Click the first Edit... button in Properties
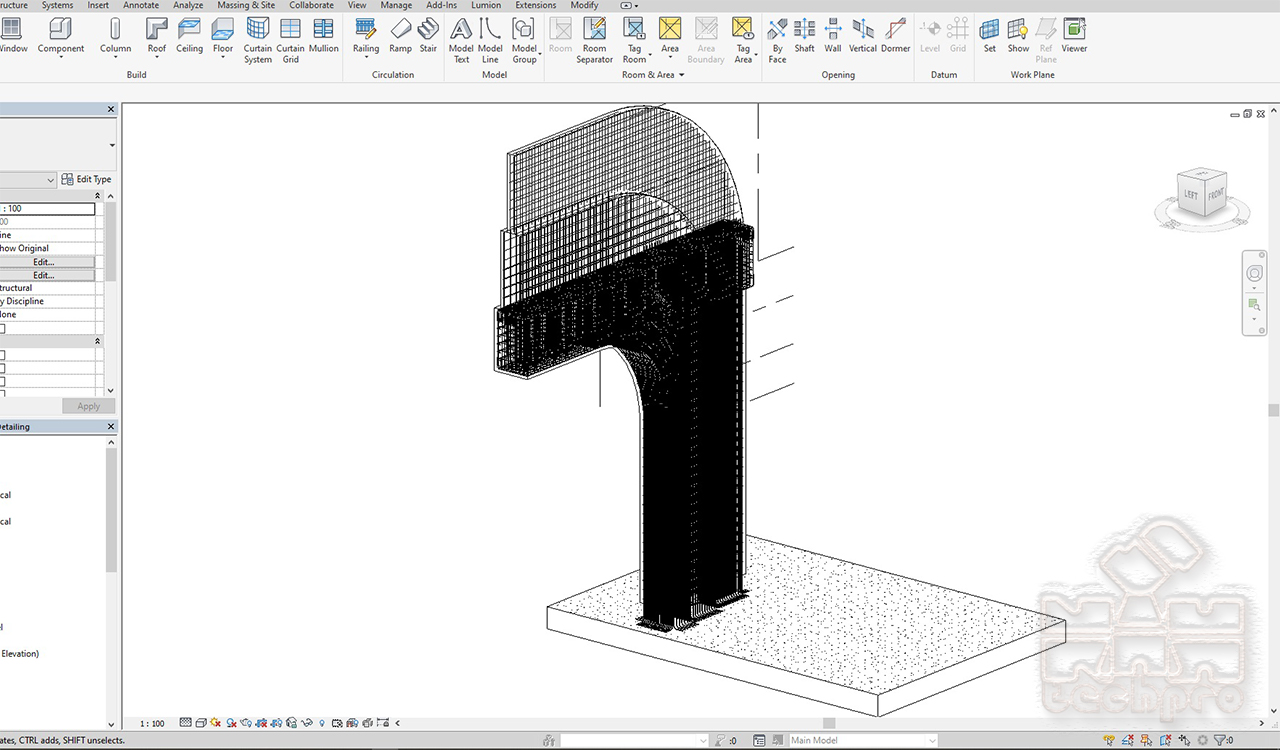The image size is (1280, 750). [43, 262]
